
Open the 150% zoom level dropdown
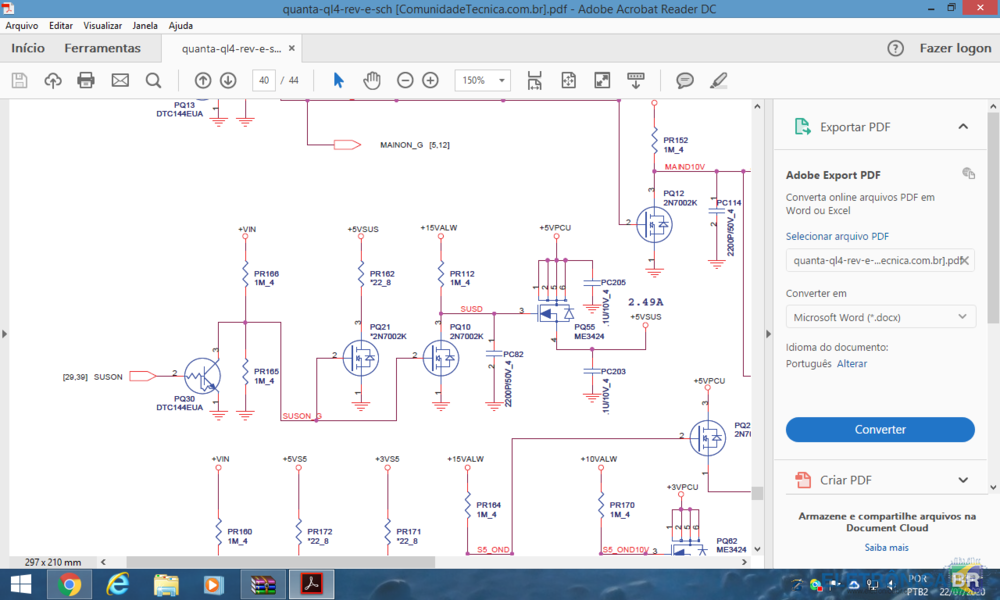[482, 80]
